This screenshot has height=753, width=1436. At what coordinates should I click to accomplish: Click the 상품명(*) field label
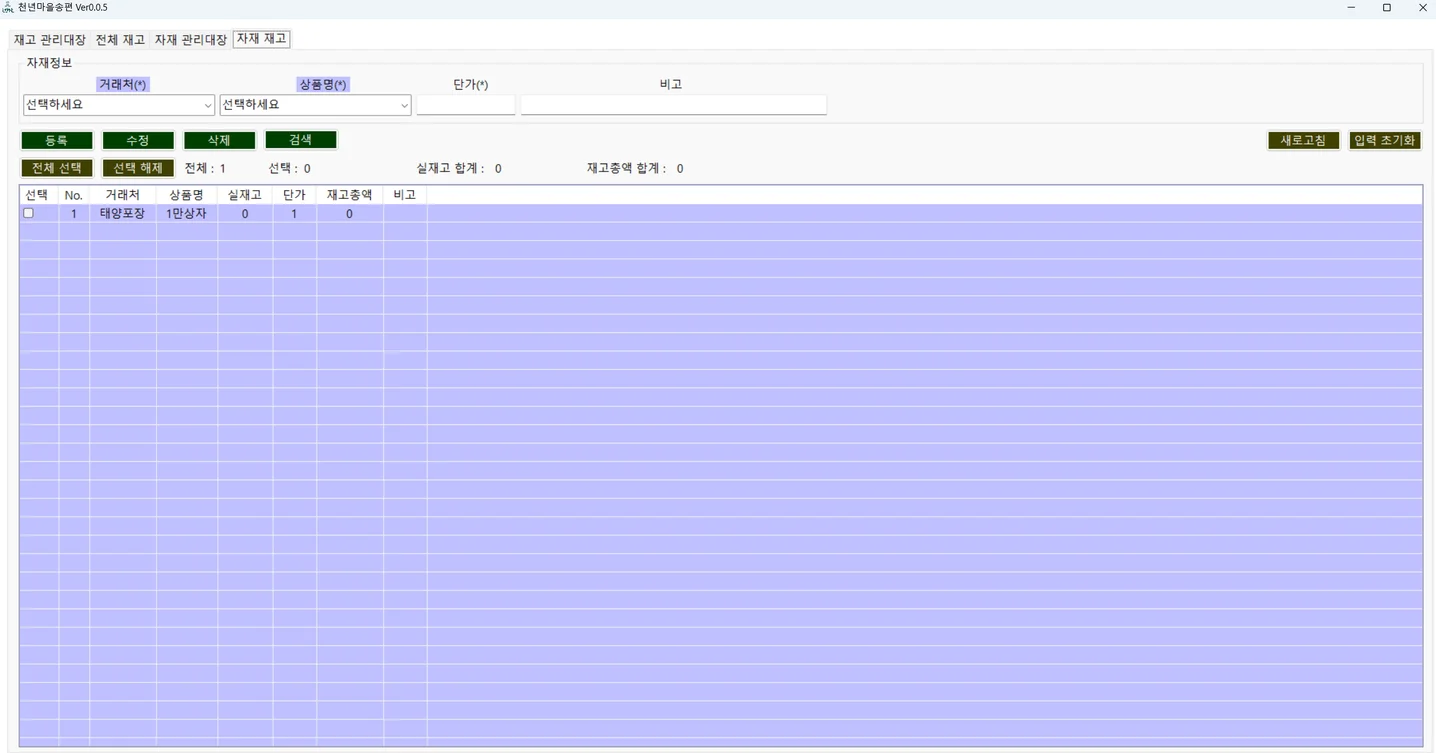click(324, 85)
